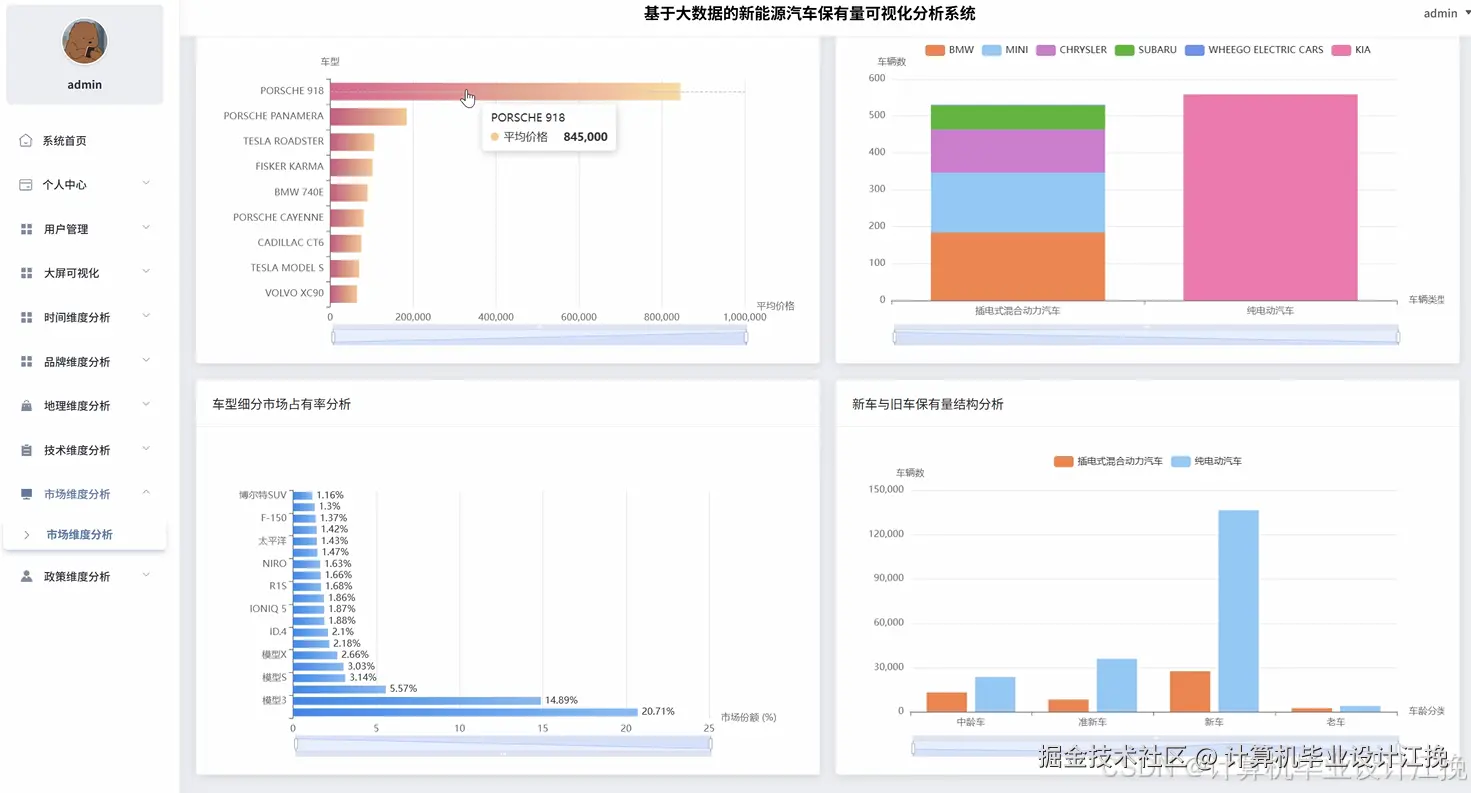Click the grid icon beside 大屏可视化

click(x=26, y=273)
